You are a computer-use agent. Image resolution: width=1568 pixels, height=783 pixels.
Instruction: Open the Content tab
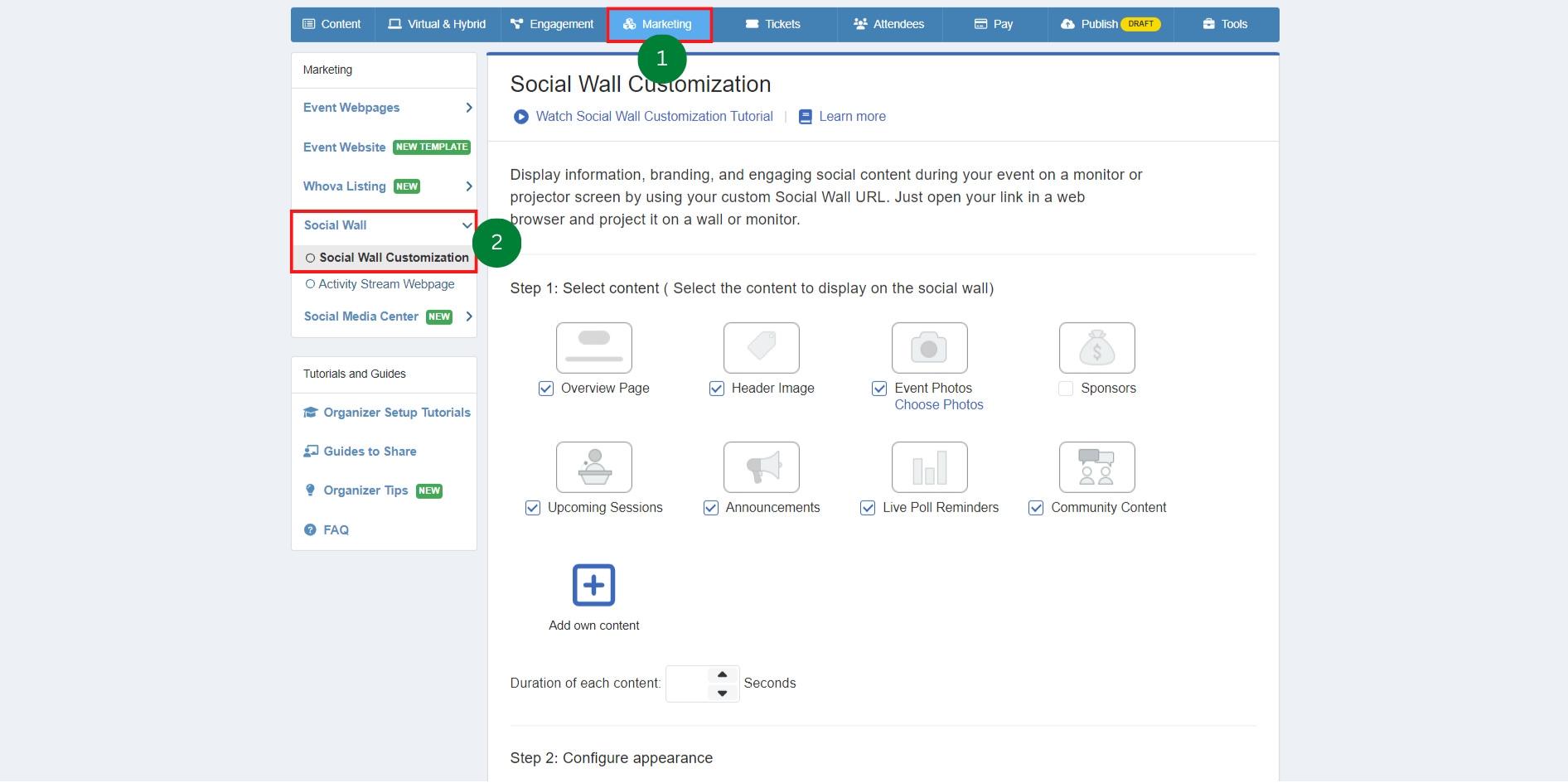point(332,24)
